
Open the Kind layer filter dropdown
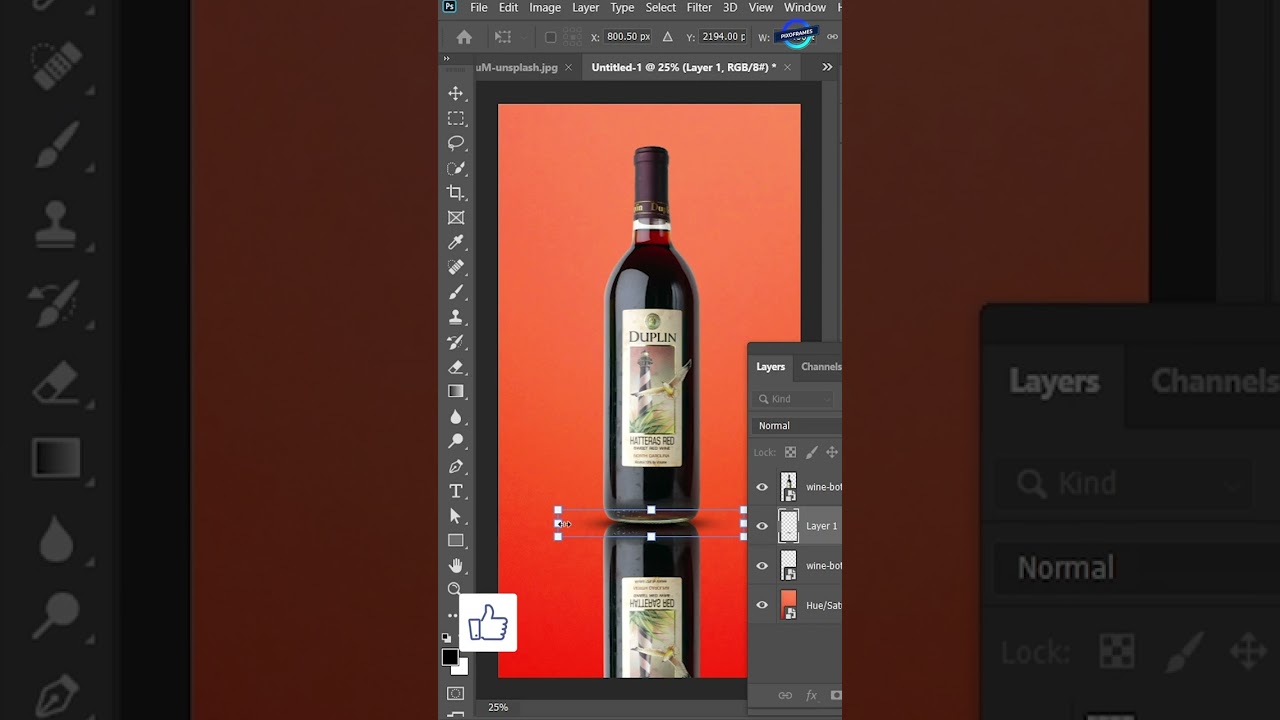(x=795, y=399)
